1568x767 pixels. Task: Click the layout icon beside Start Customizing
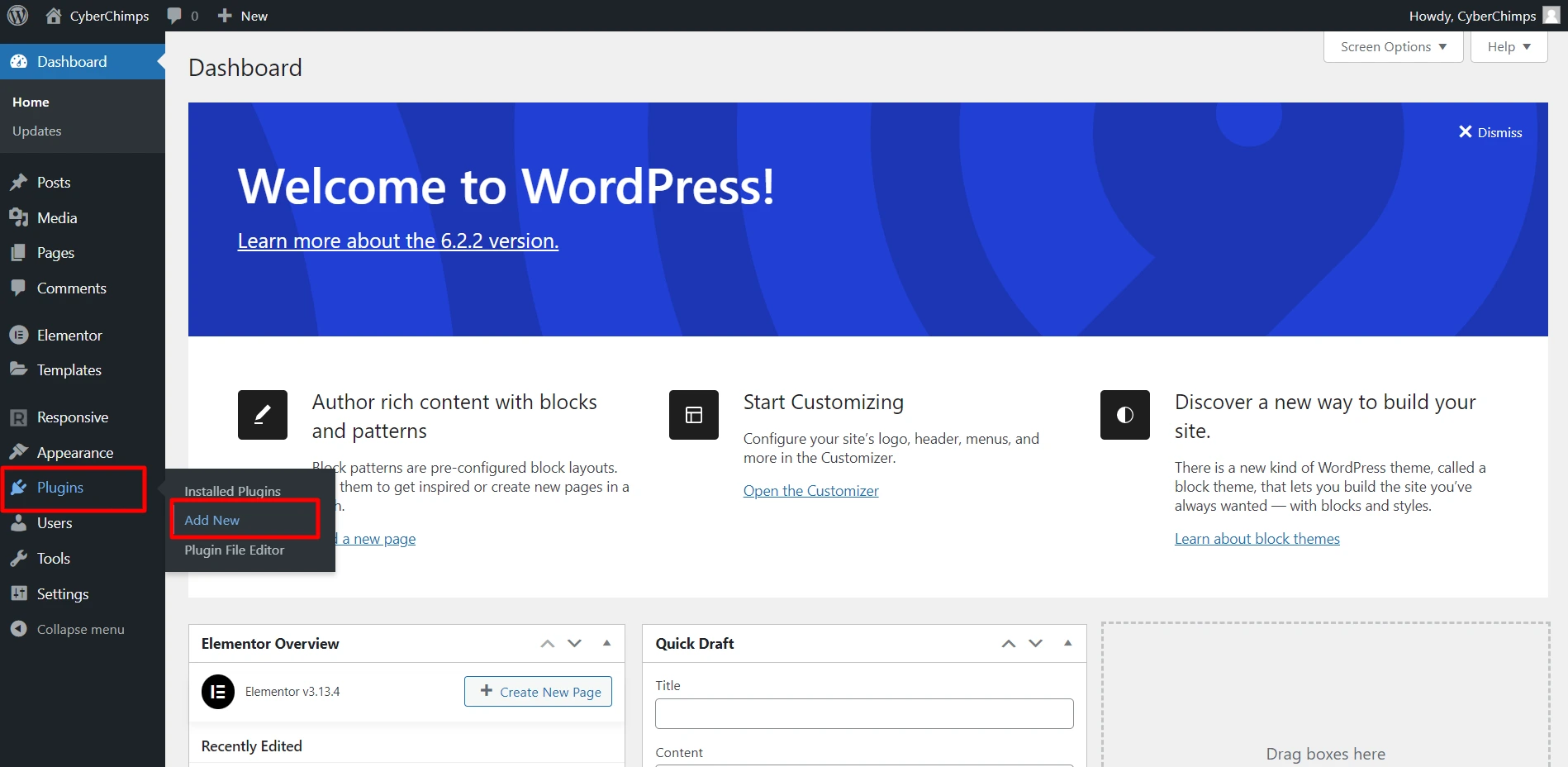(x=694, y=415)
